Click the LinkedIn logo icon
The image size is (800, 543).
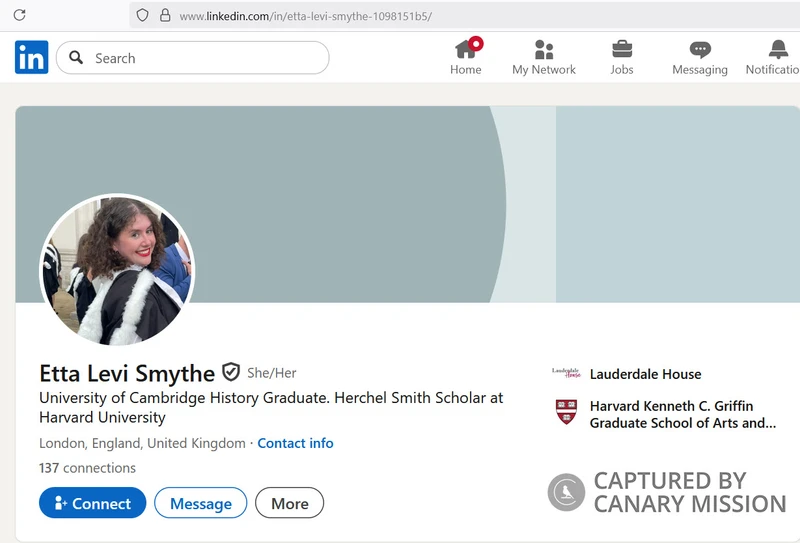pyautogui.click(x=31, y=58)
